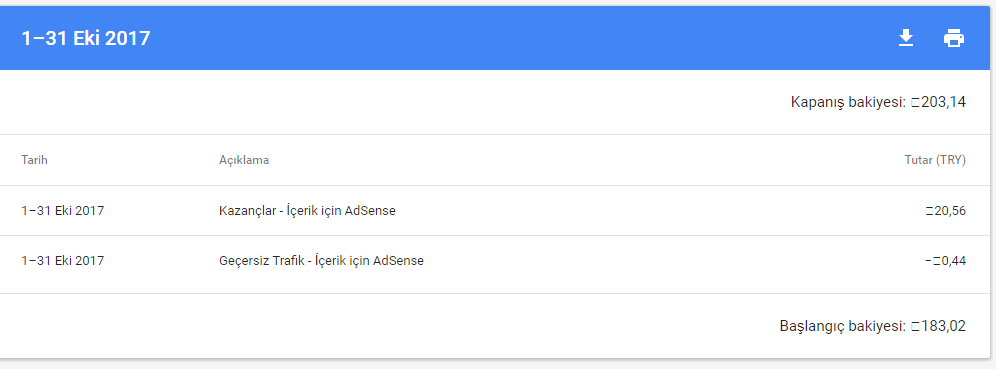This screenshot has width=996, height=369.
Task: Print the transaction statement
Action: [x=954, y=38]
